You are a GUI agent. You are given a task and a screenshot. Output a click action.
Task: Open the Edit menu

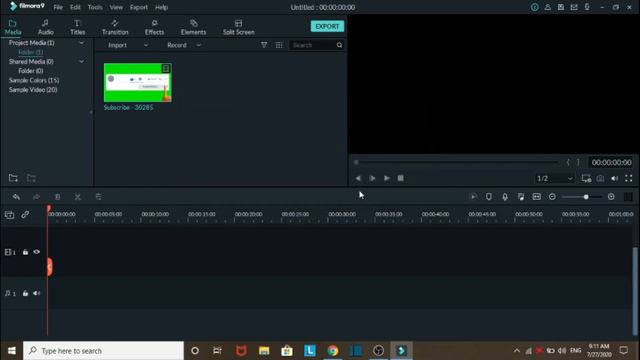[75, 7]
